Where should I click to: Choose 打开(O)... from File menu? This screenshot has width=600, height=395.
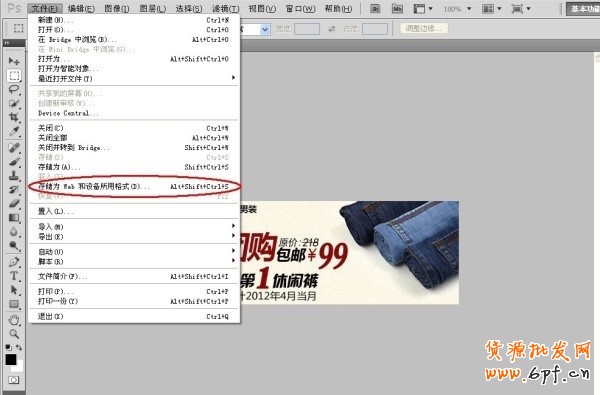(134, 29)
